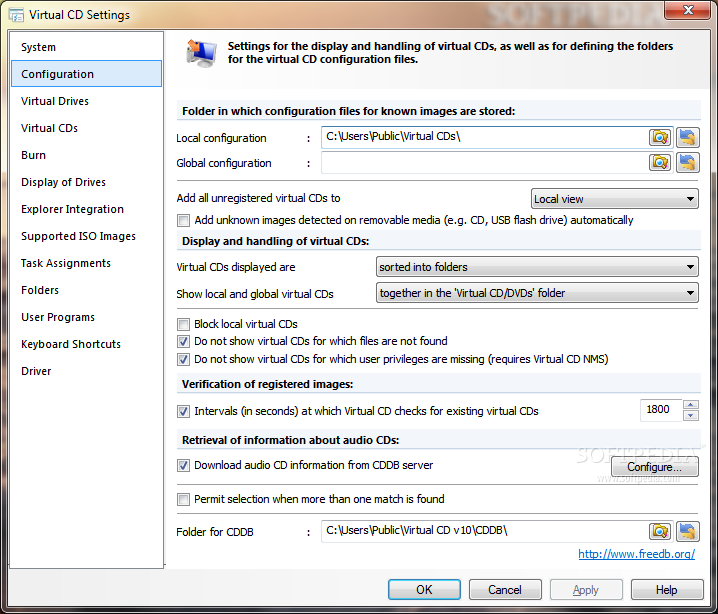This screenshot has height=614, width=718.
Task: Open the freedb.org link
Action: [636, 554]
